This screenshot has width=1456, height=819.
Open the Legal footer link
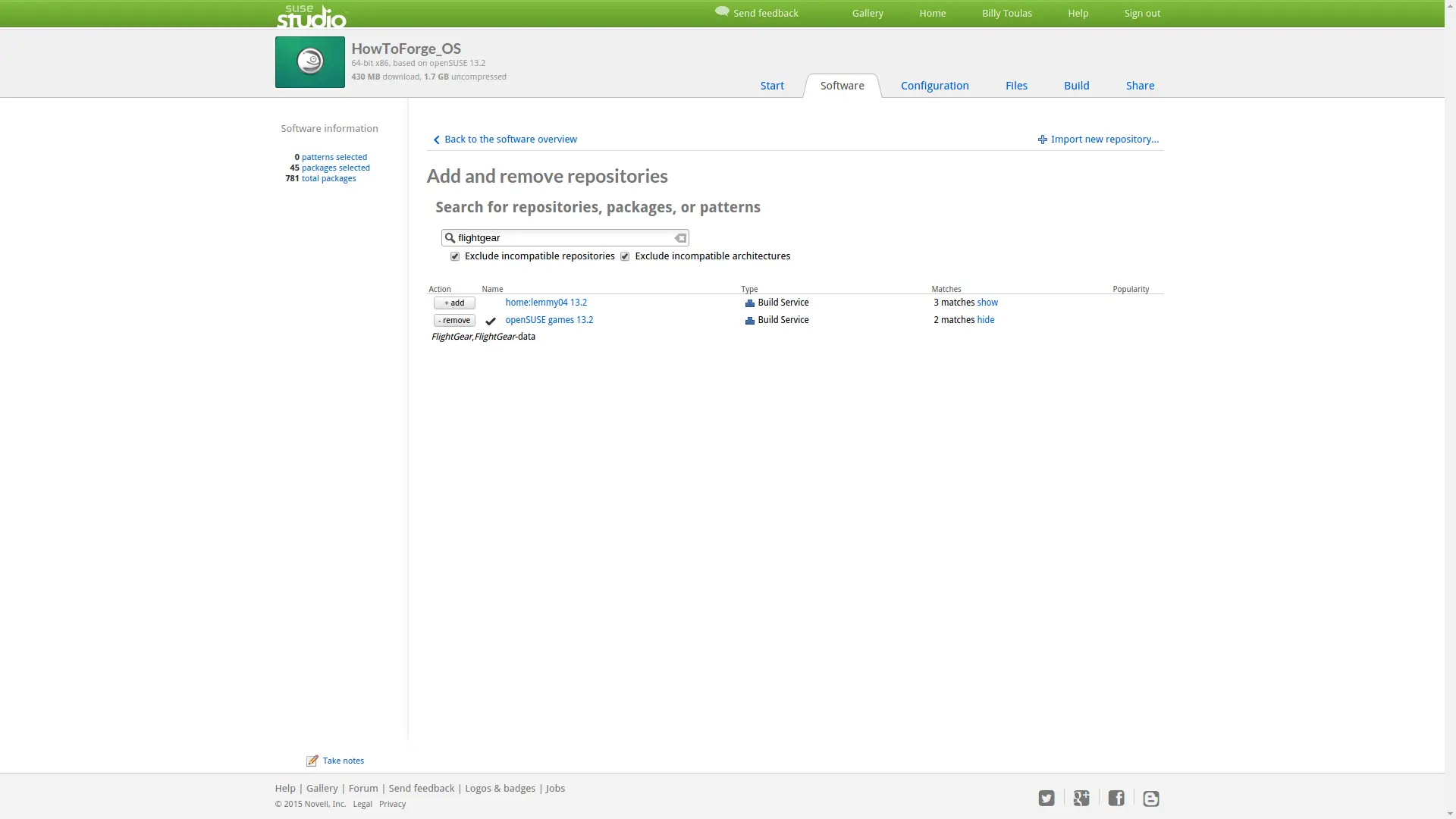tap(362, 804)
